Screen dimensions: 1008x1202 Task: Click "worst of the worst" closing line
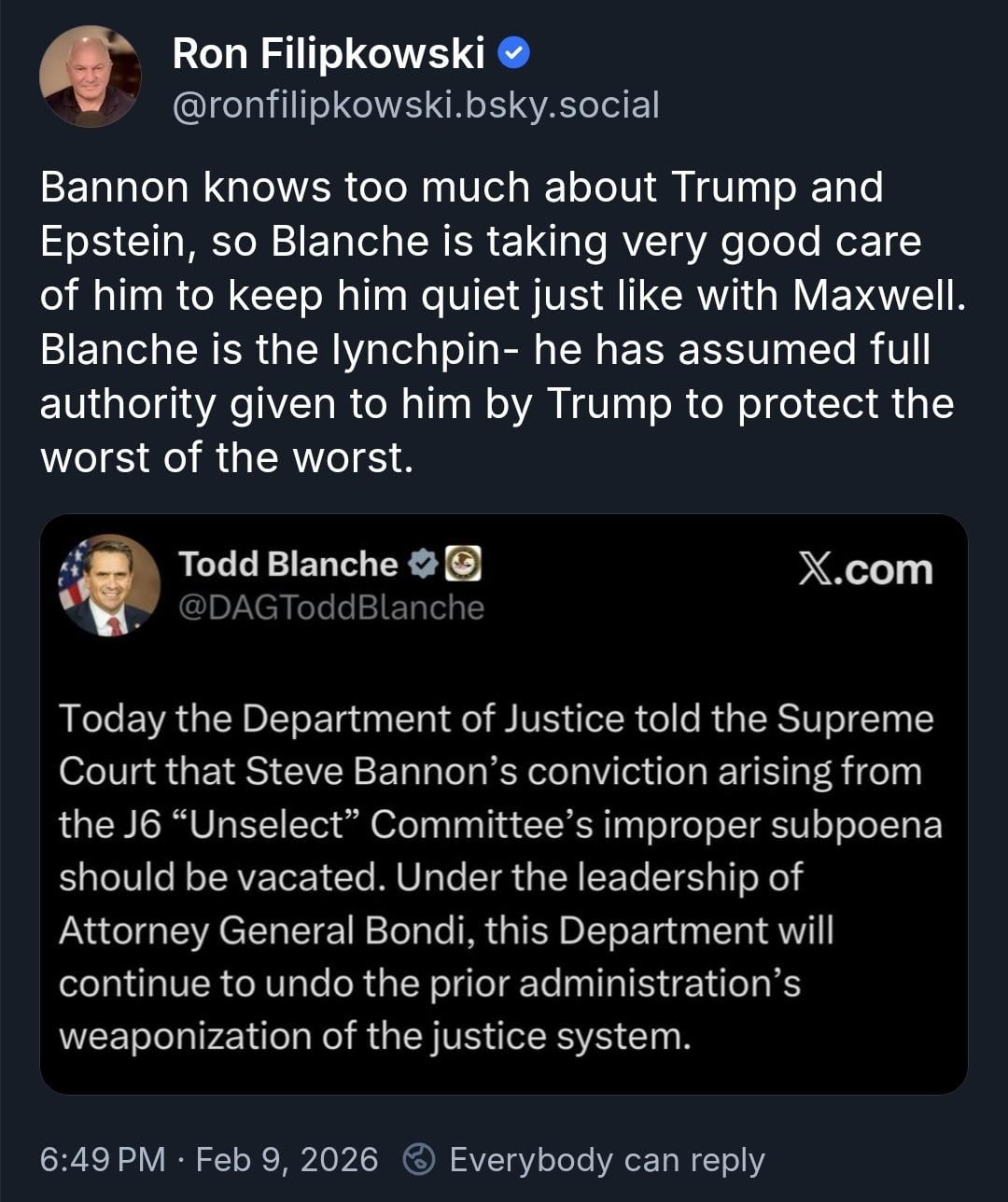click(226, 458)
